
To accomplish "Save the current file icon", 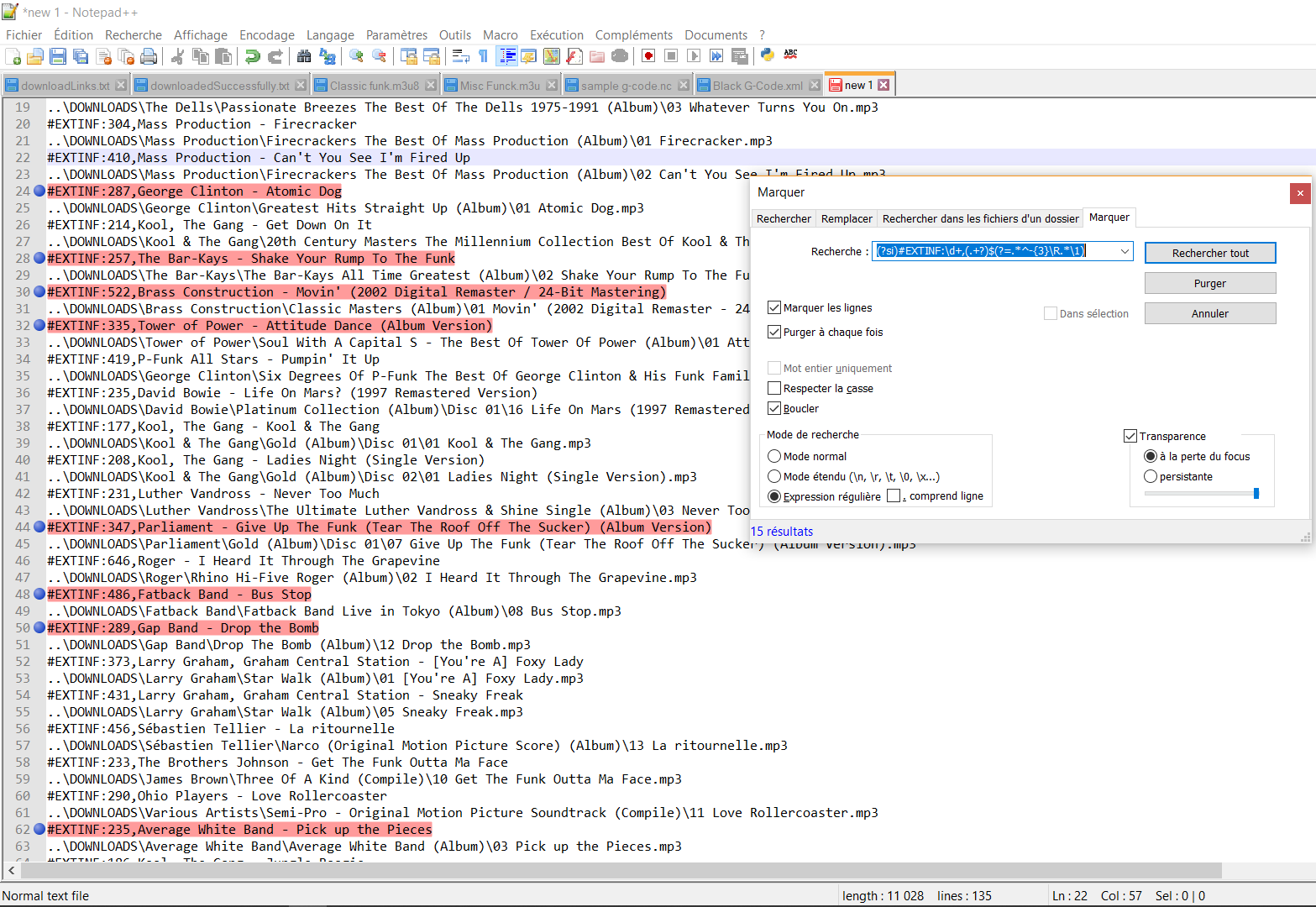I will tap(58, 56).
